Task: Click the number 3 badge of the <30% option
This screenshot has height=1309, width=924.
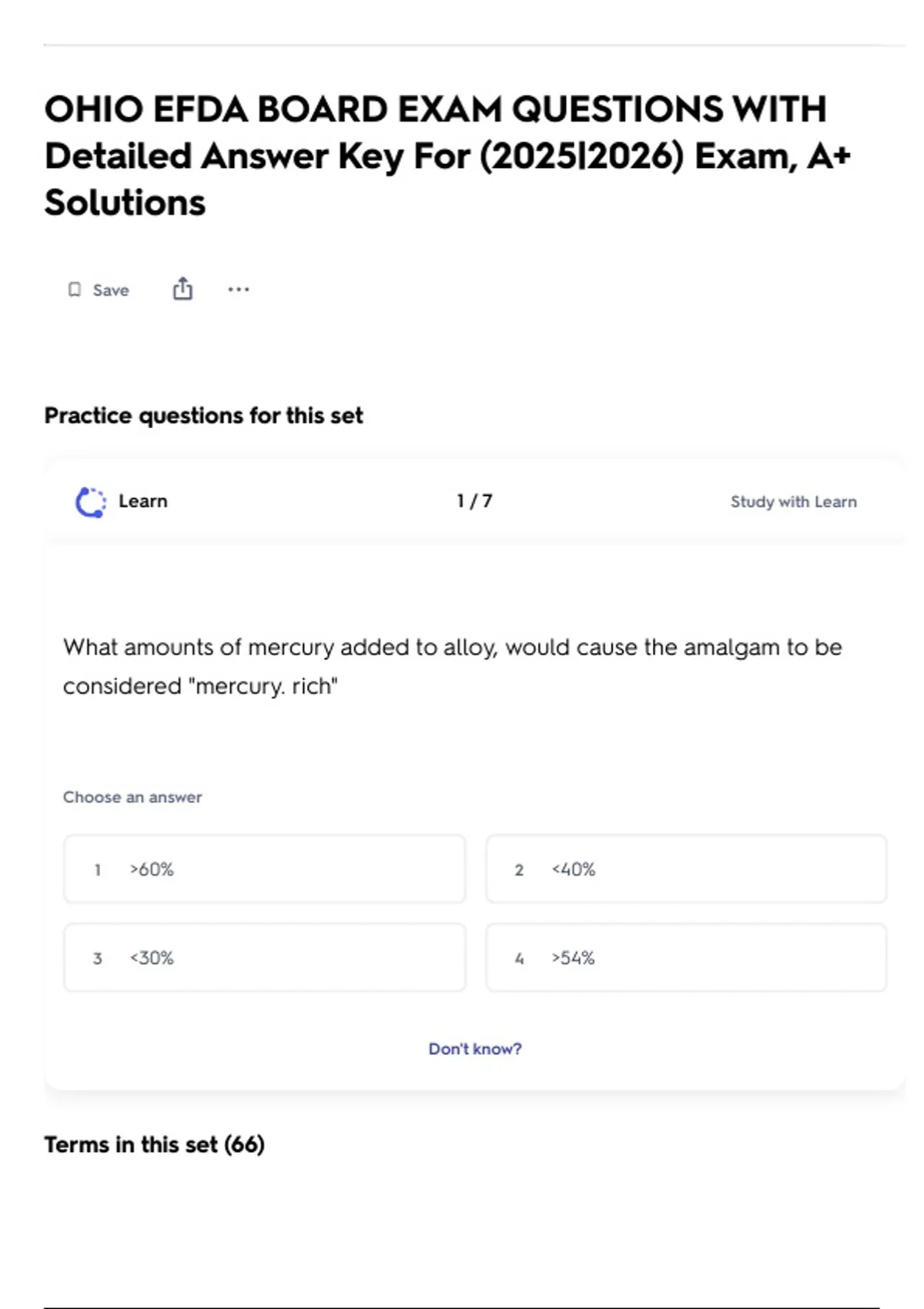Action: click(x=98, y=959)
